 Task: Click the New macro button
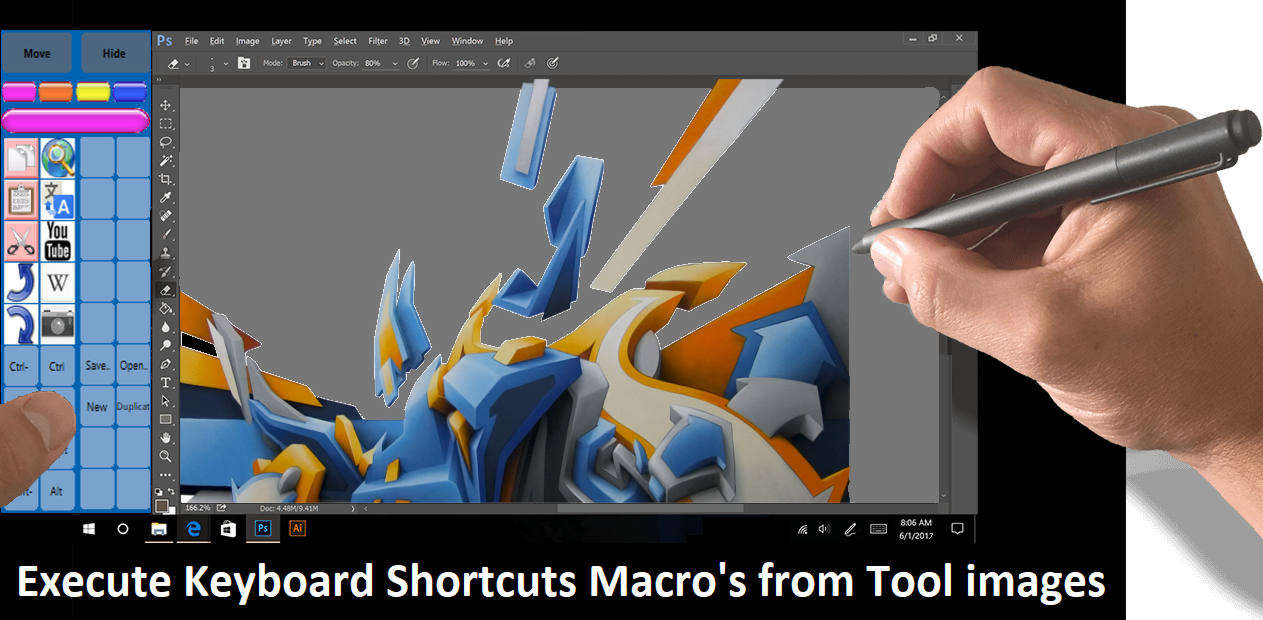[x=97, y=407]
